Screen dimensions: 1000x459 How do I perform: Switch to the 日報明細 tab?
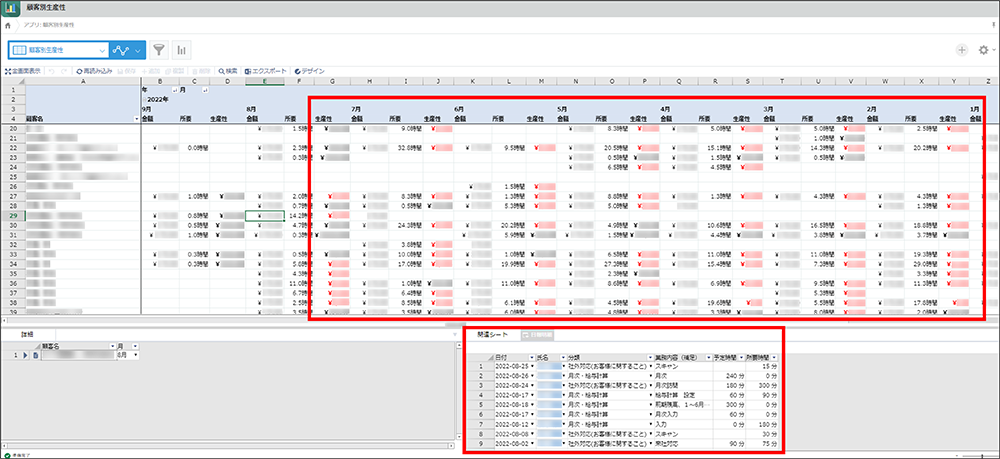pyautogui.click(x=538, y=334)
